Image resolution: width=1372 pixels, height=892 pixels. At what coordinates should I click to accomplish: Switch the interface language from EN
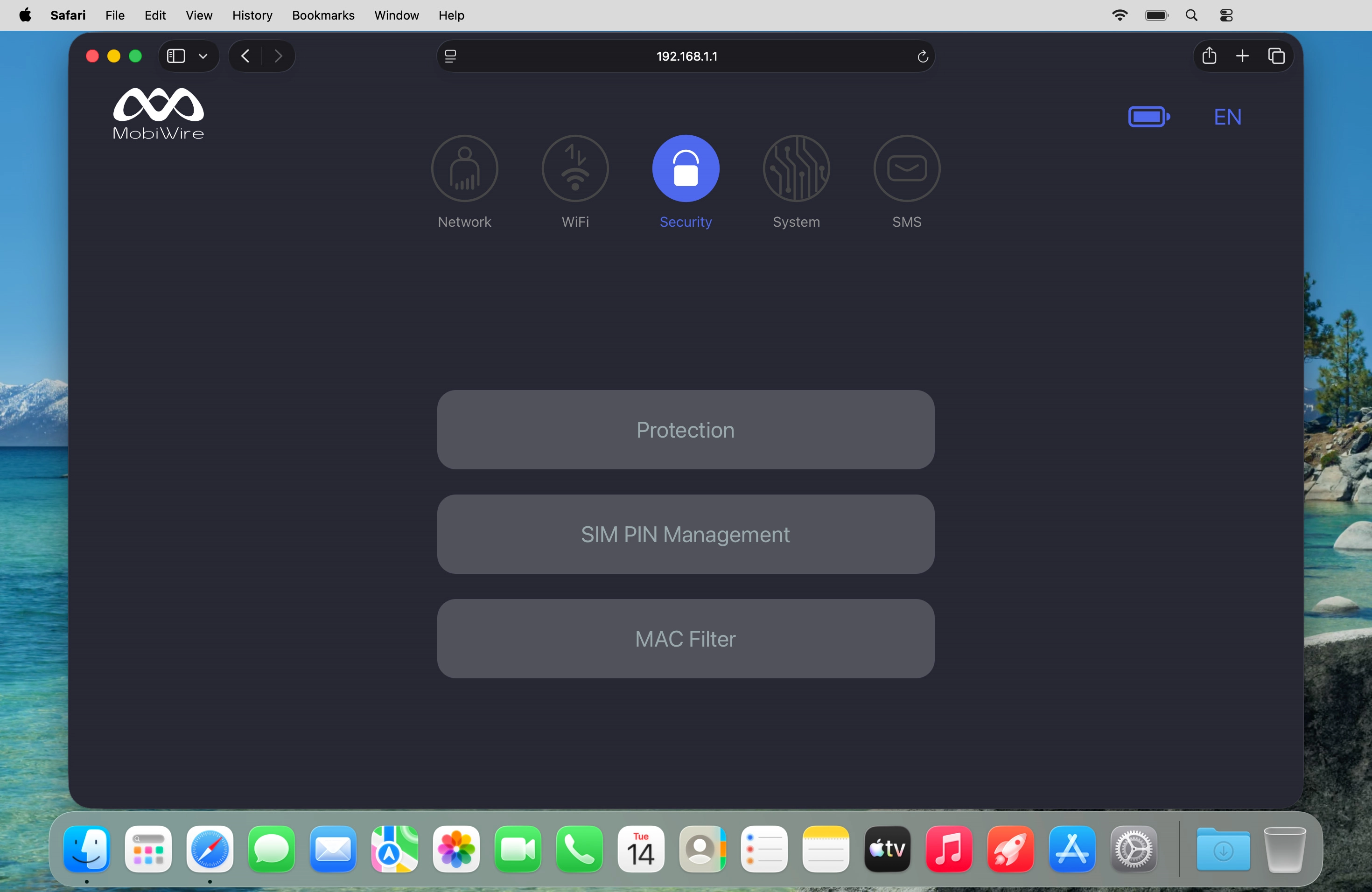coord(1227,116)
